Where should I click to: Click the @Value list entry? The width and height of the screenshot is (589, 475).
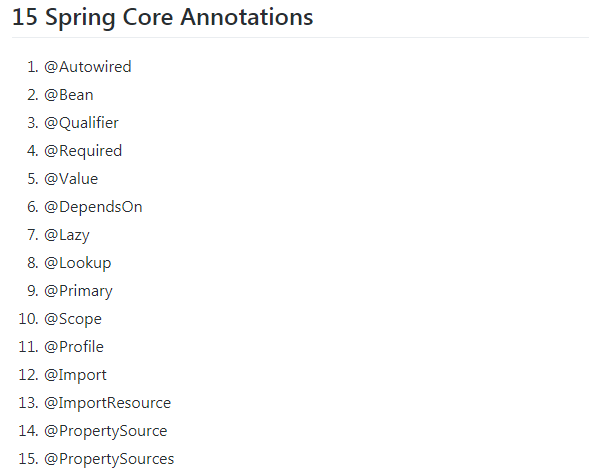[71, 179]
